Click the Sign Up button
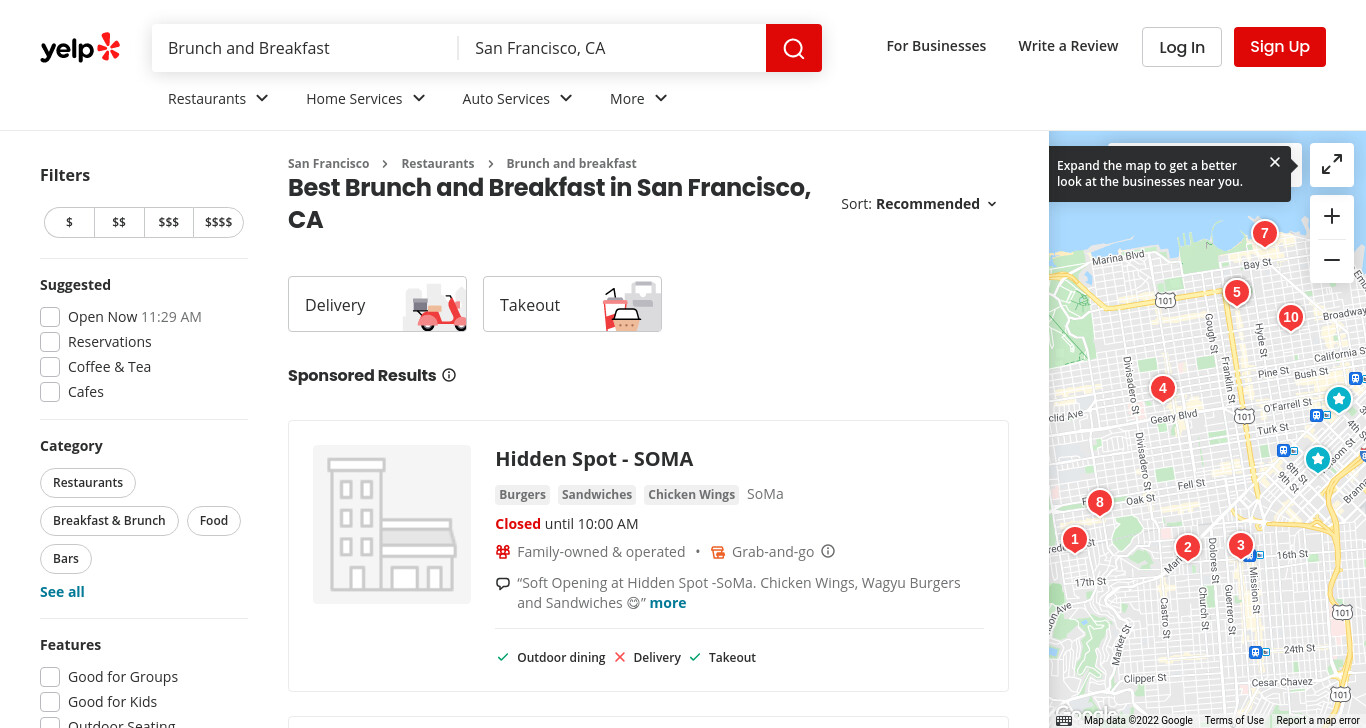The height and width of the screenshot is (728, 1366). pos(1280,47)
